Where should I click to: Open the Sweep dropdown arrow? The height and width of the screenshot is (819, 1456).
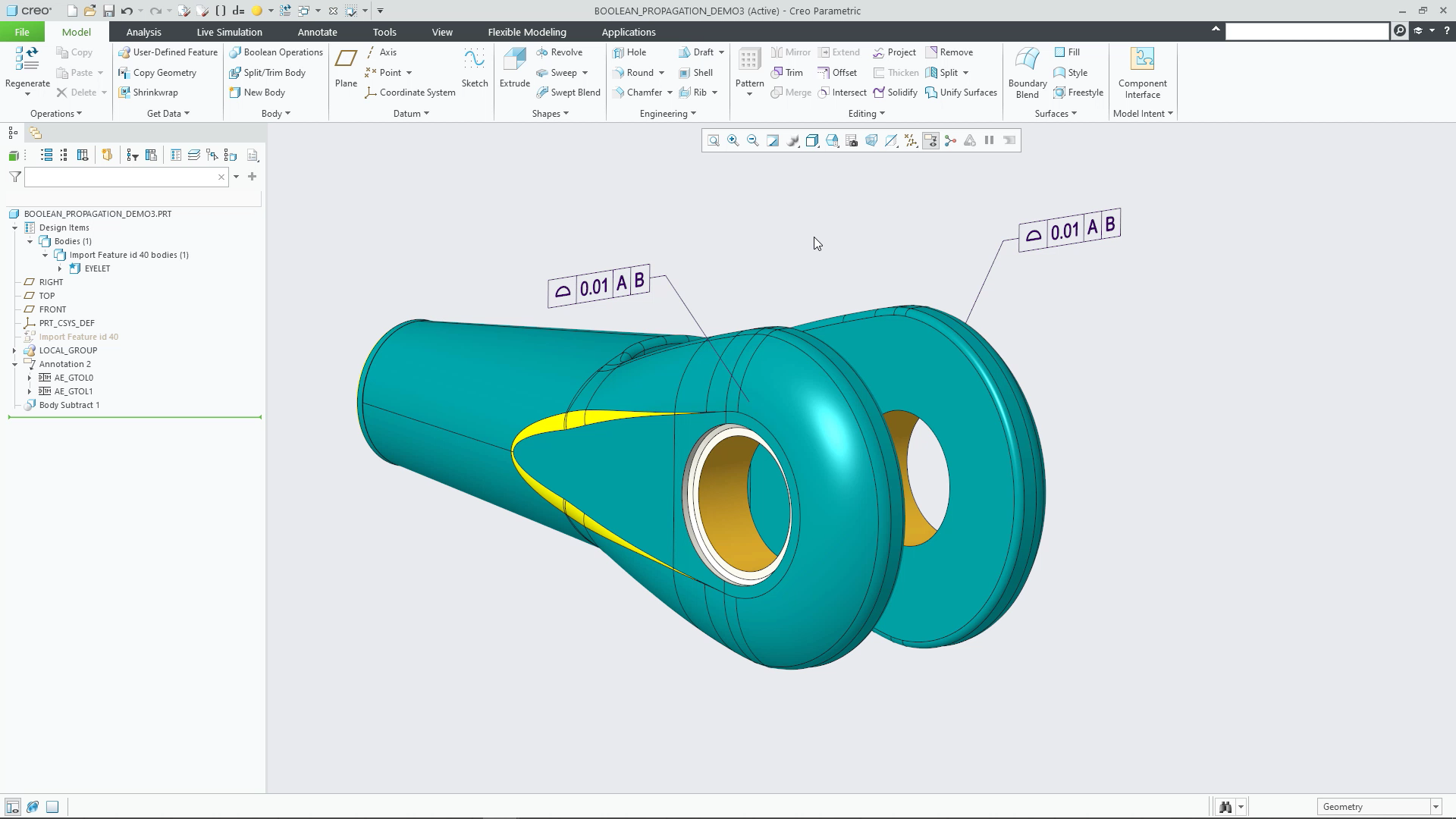click(x=585, y=73)
